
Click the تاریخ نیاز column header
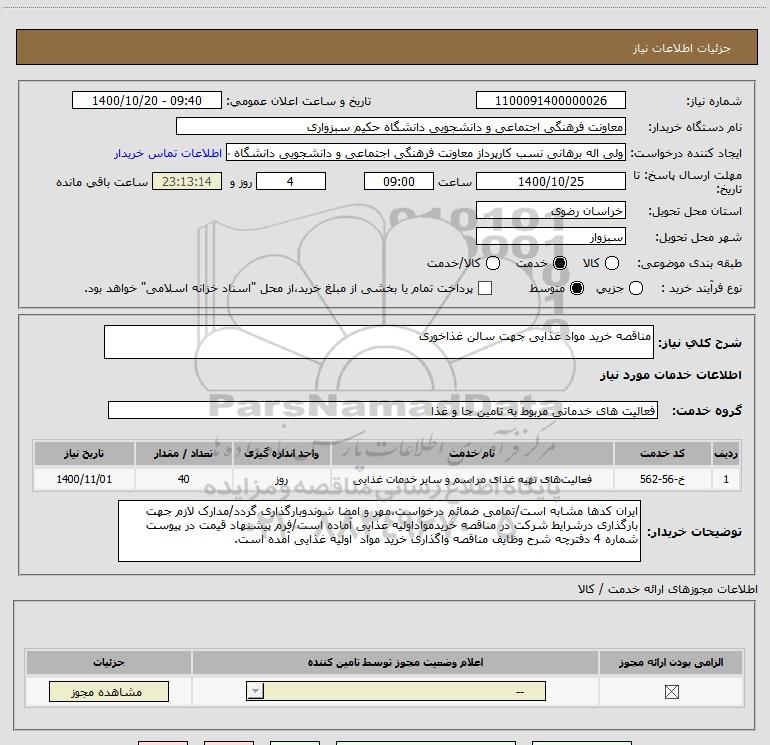[84, 453]
